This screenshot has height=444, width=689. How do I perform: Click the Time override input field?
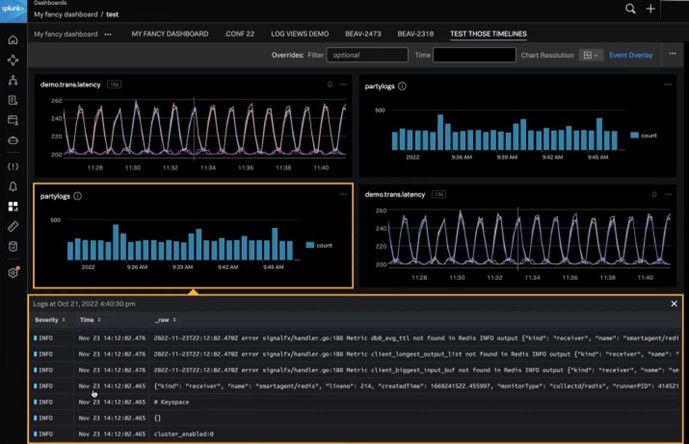[473, 55]
